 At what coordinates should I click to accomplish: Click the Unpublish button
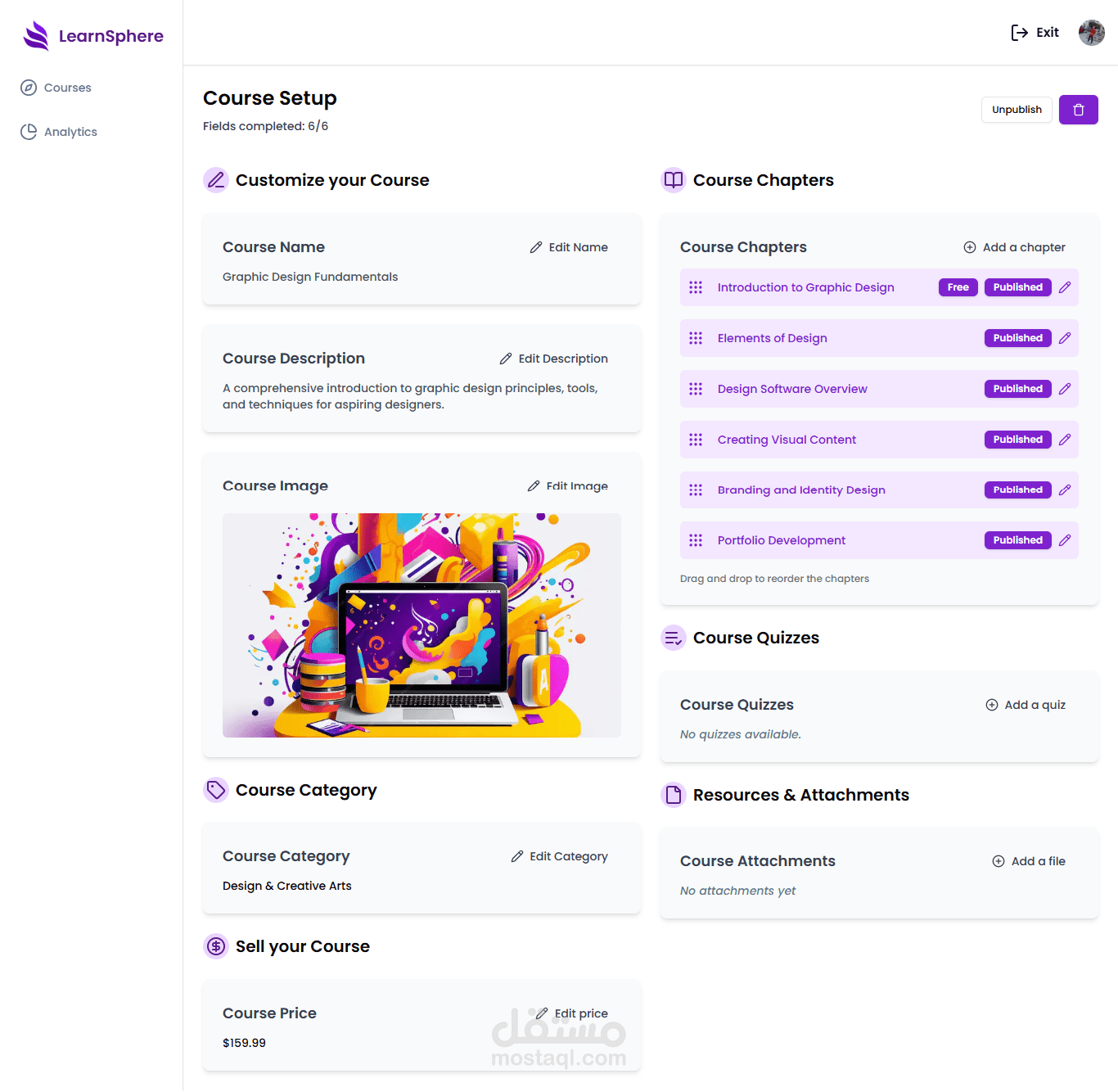(1017, 110)
